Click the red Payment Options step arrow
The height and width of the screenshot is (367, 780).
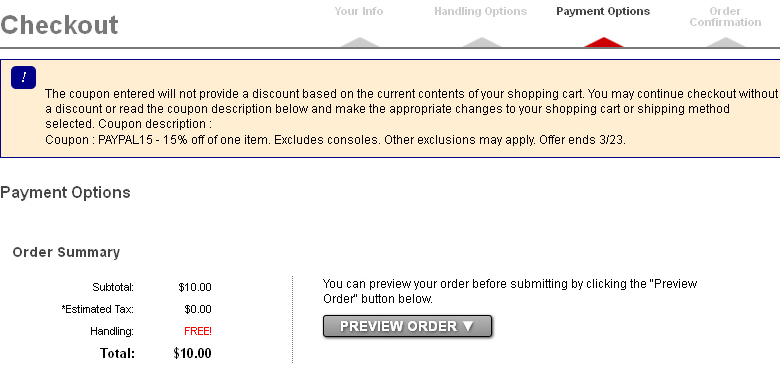click(603, 42)
